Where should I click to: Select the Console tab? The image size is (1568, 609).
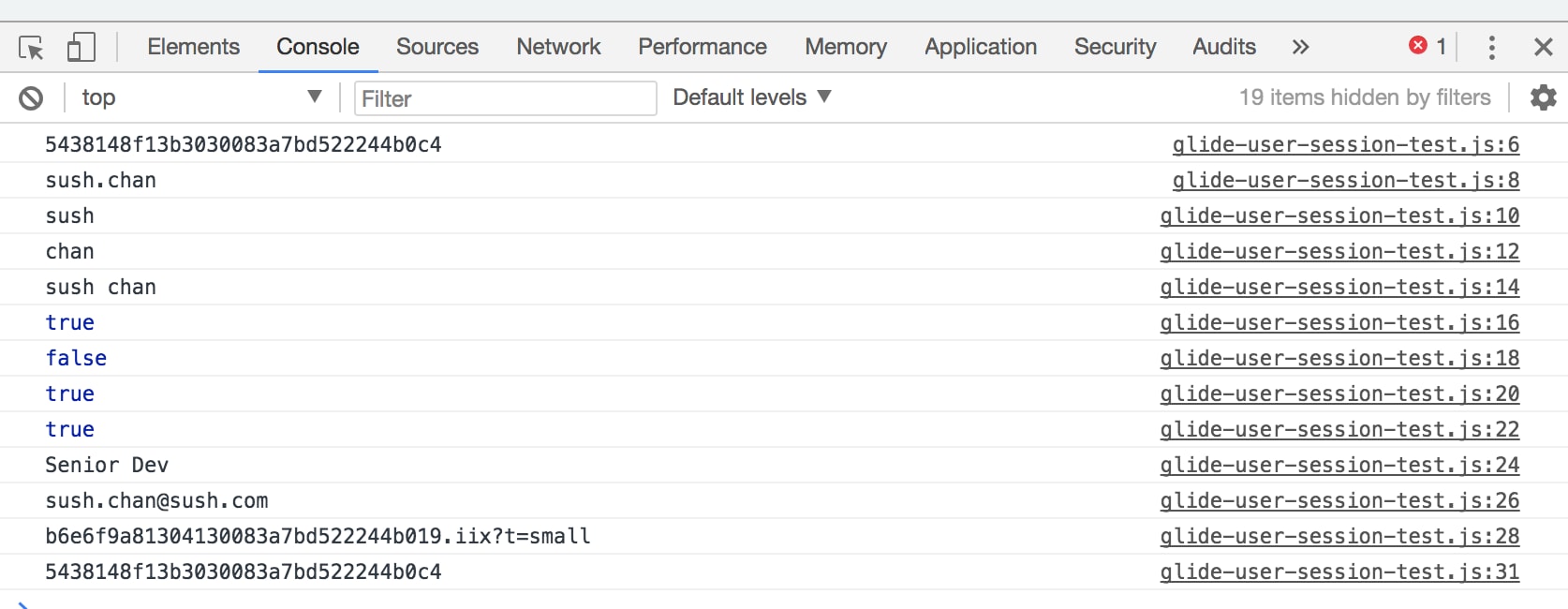[x=318, y=47]
